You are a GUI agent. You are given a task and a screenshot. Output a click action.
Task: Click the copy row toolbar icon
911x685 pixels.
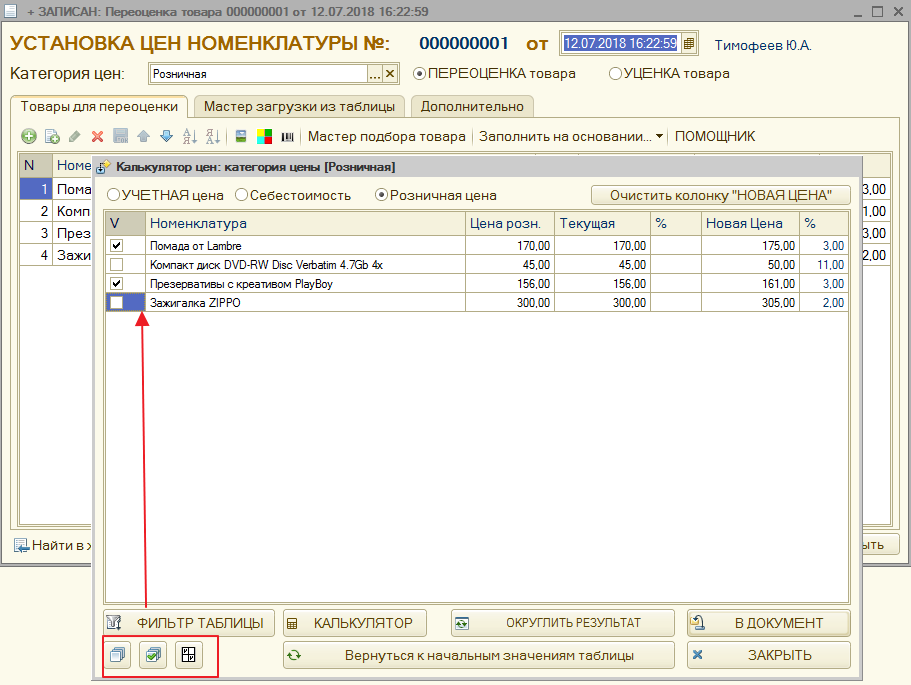point(52,137)
